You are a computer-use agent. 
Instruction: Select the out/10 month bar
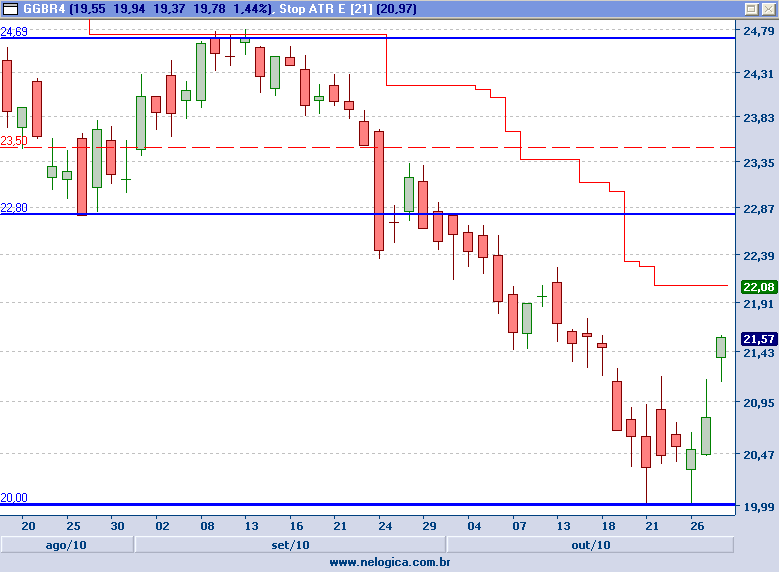590,545
